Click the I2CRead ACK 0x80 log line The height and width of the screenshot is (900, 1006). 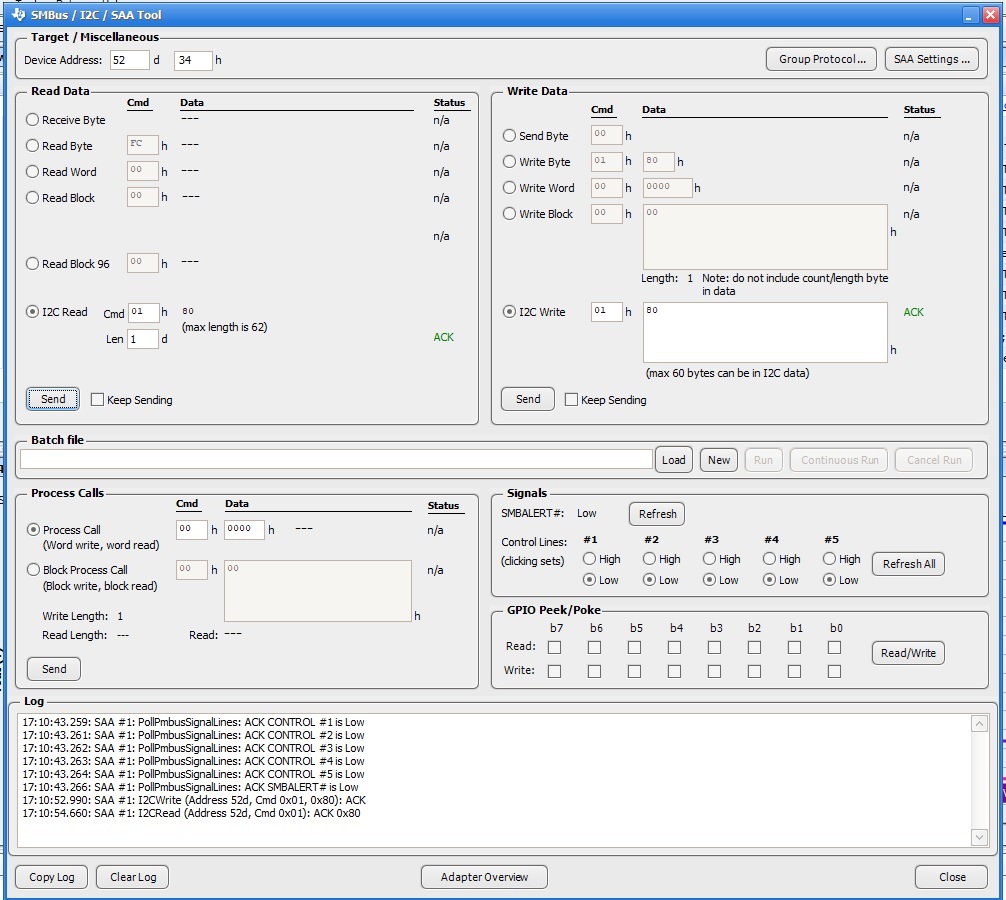coord(191,813)
